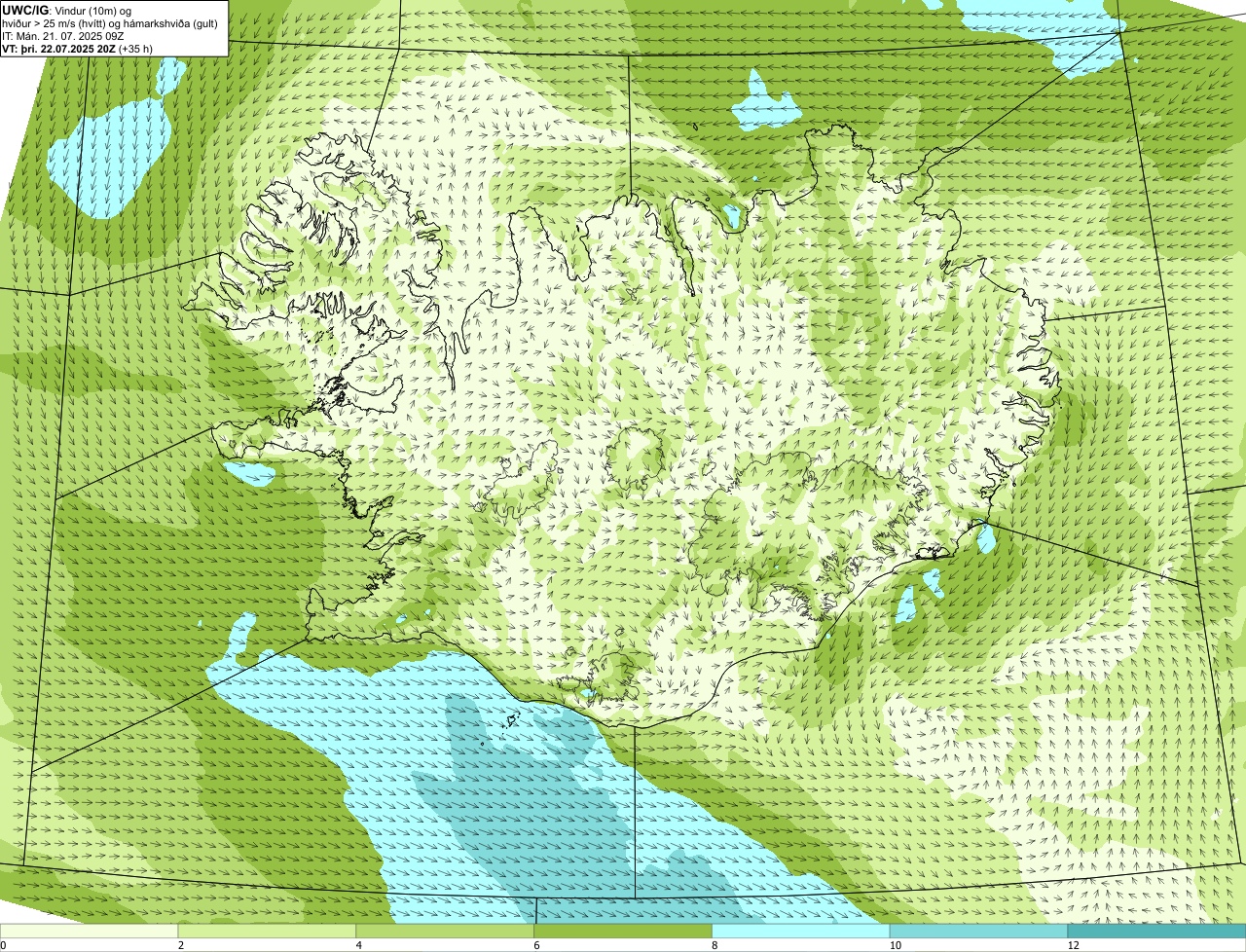Viewport: 1246px width, 952px height.
Task: Click the scale label '2' on the color bar
Action: click(181, 945)
